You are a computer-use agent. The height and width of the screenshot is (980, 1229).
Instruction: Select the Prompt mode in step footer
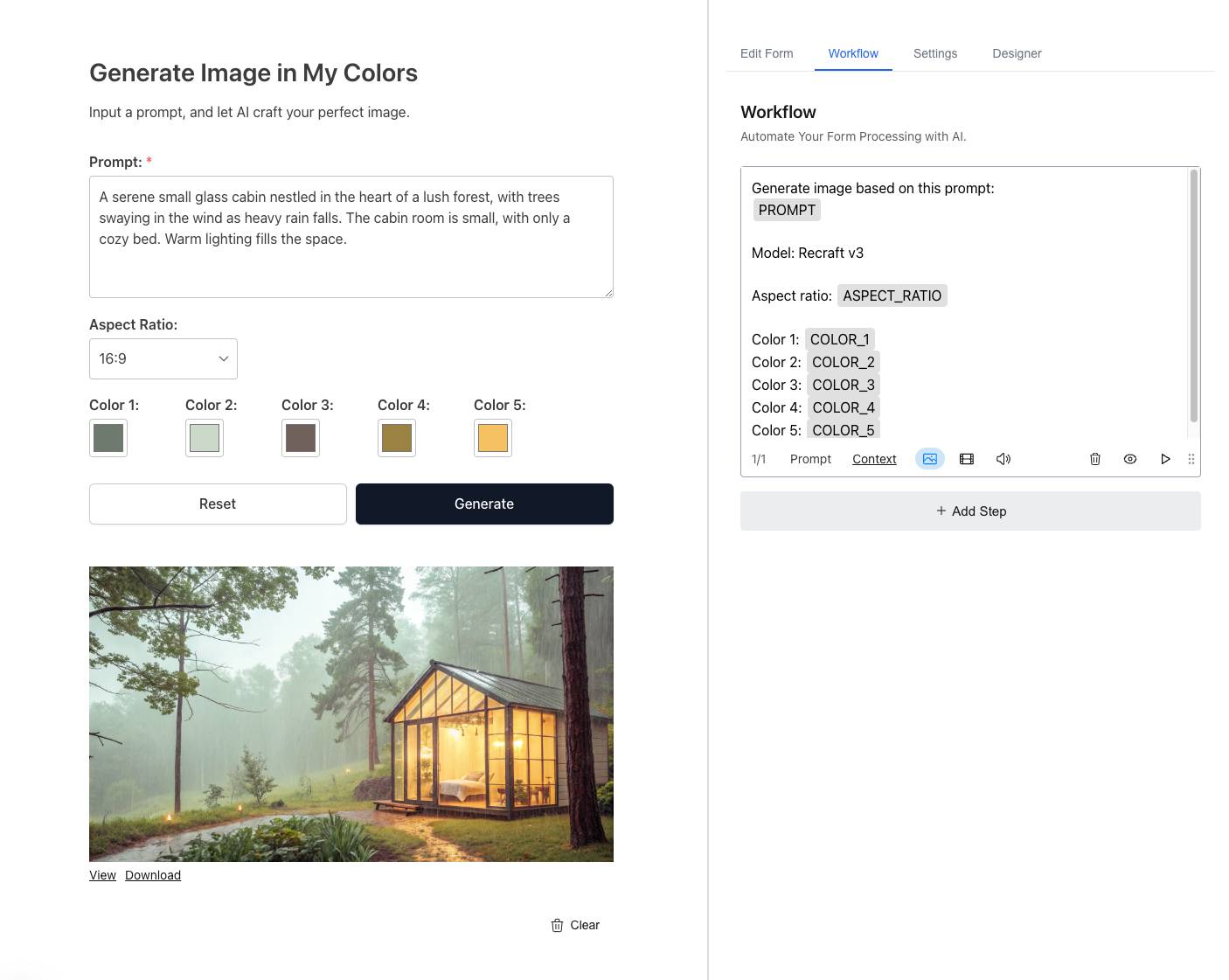[810, 459]
